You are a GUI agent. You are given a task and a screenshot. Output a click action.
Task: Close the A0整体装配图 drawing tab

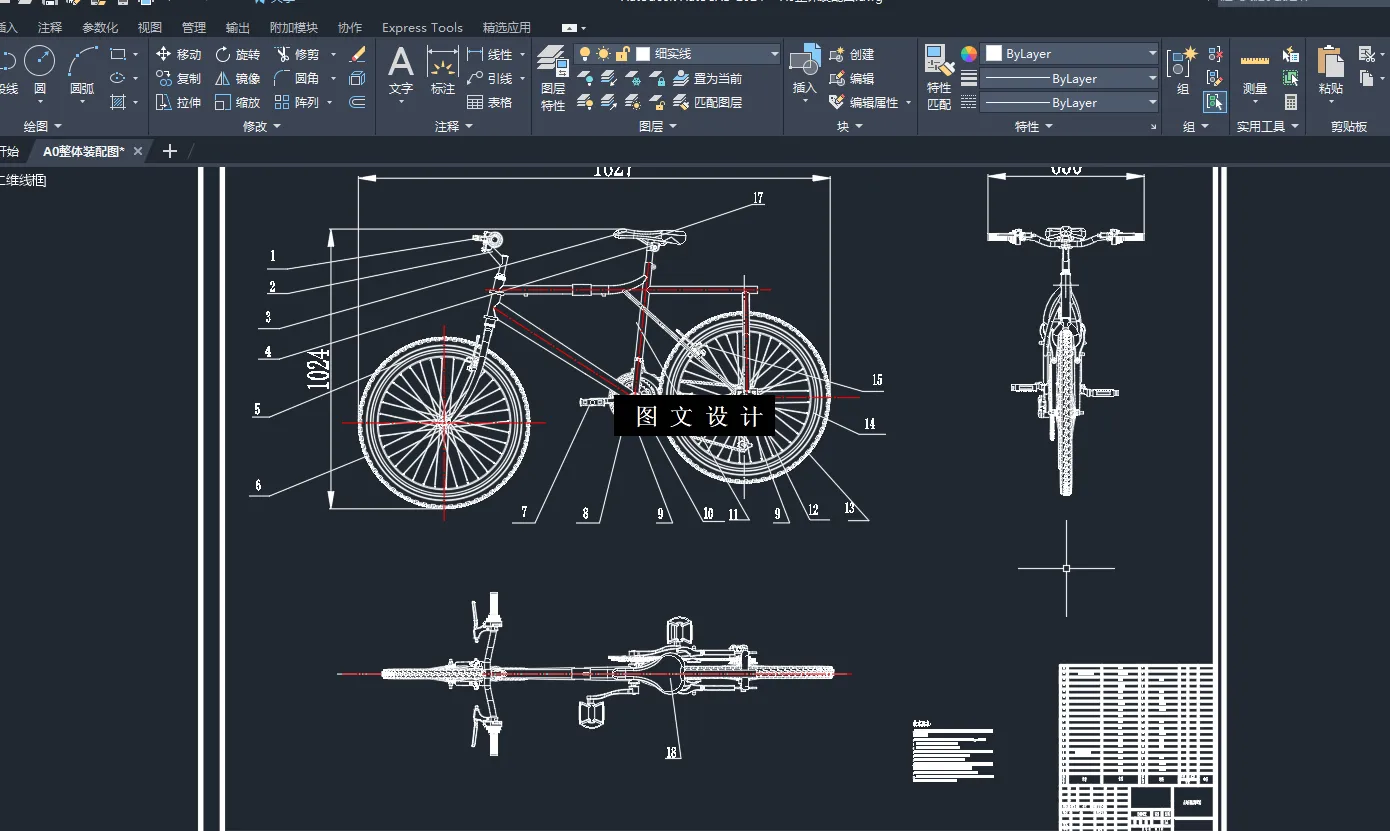tap(138, 151)
